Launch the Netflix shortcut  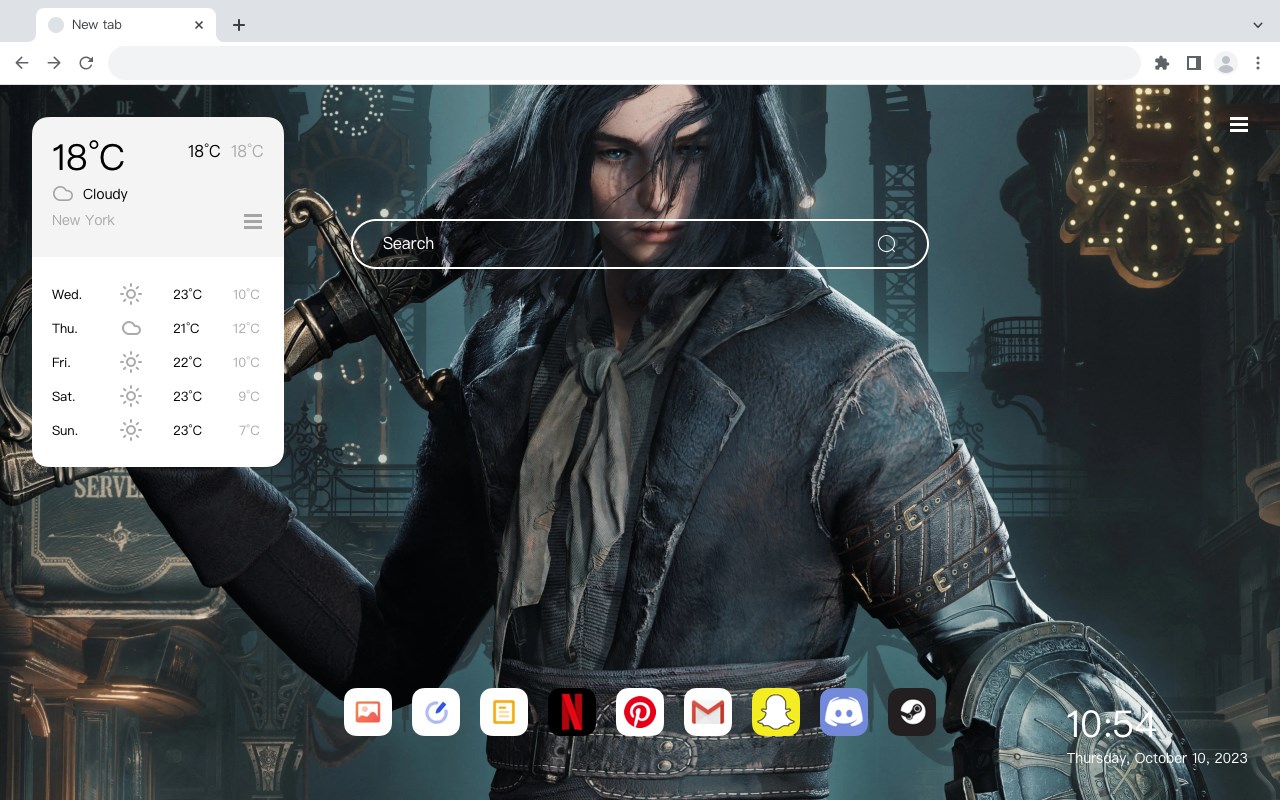coord(572,712)
